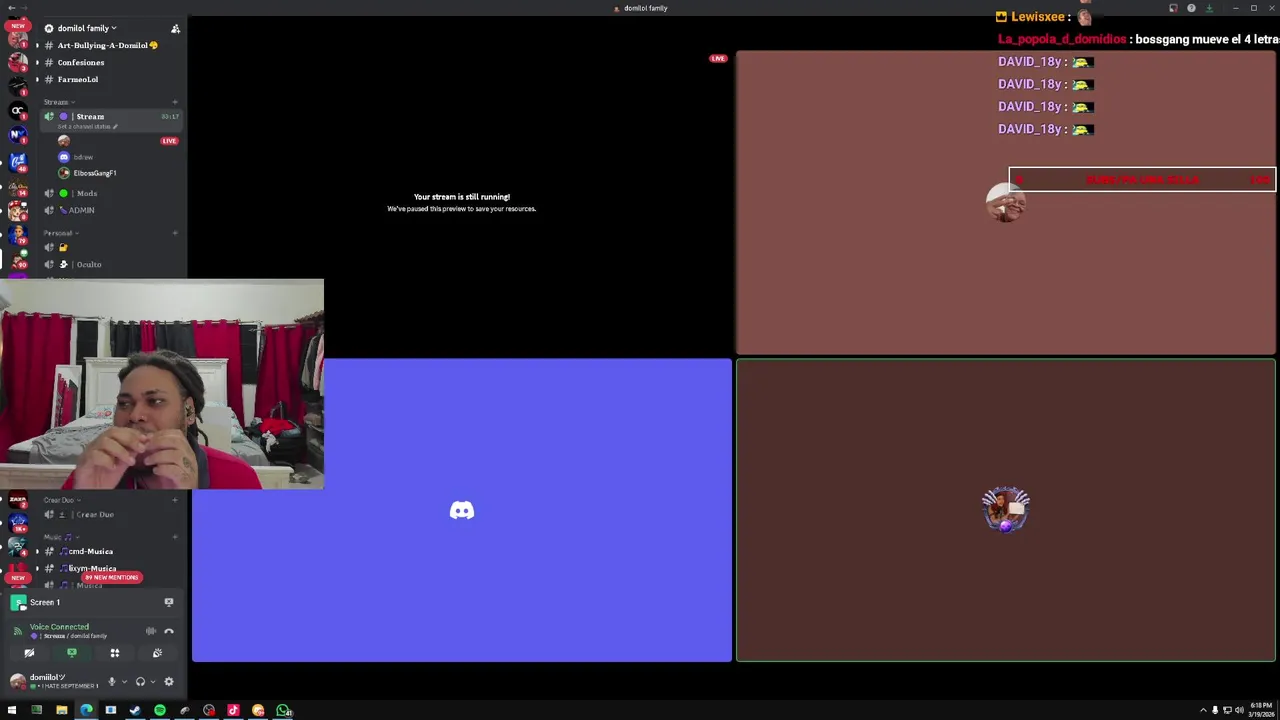Open input device options arrow

(124, 682)
